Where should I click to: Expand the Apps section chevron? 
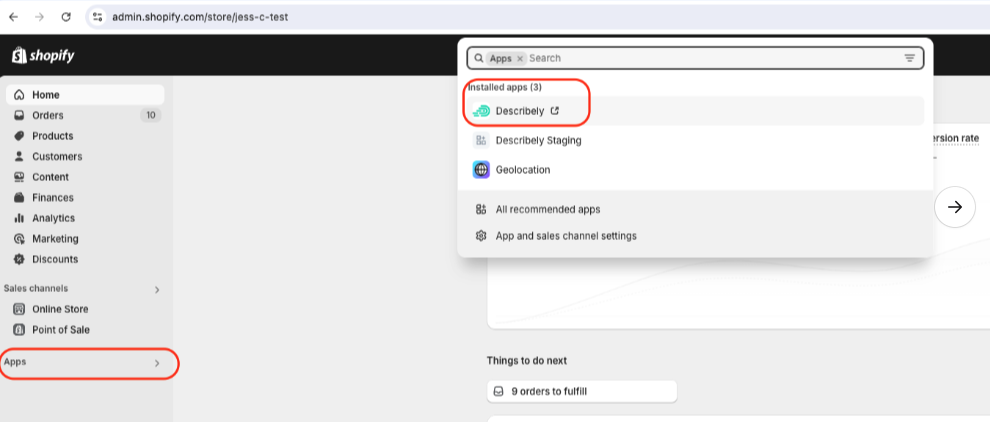click(x=157, y=363)
